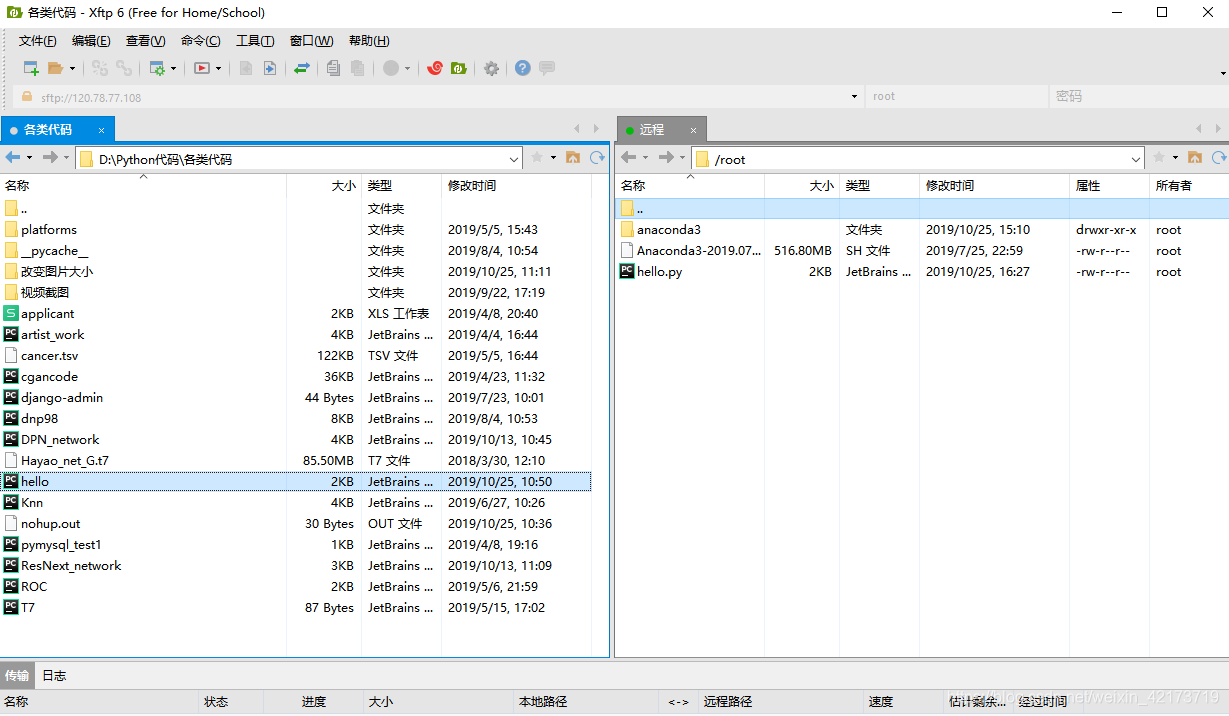This screenshot has width=1229, height=716.
Task: Open the 工具(T) menu
Action: [255, 41]
